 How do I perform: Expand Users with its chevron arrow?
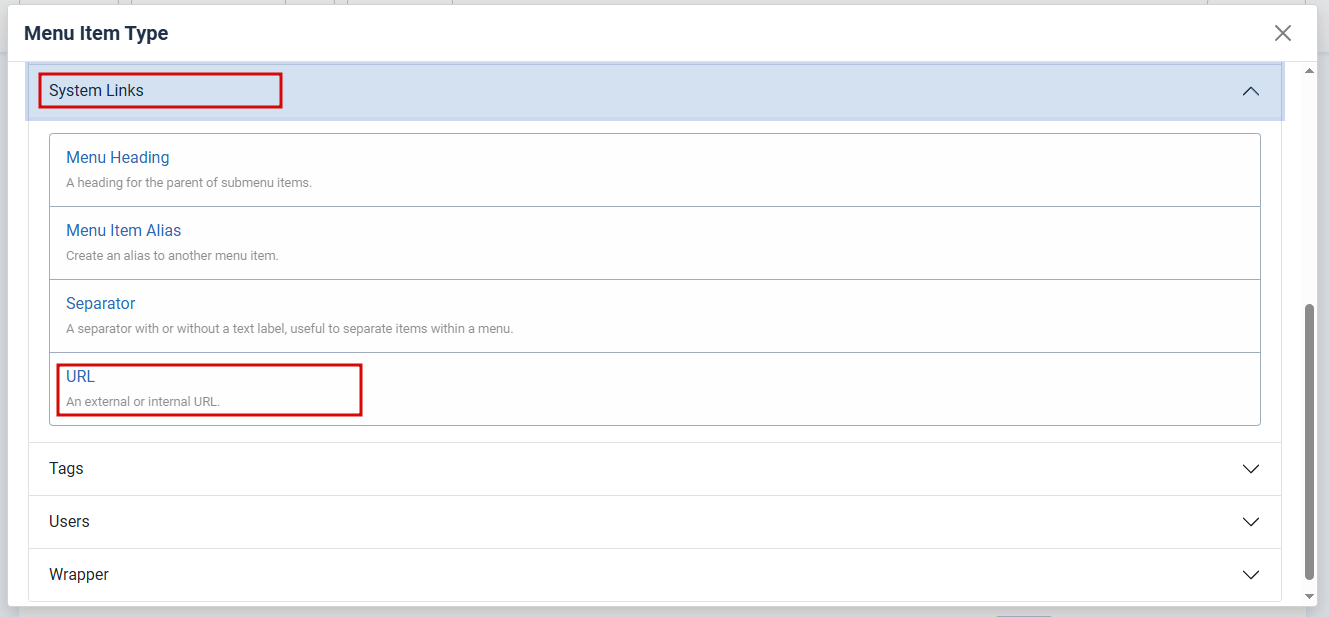1250,522
